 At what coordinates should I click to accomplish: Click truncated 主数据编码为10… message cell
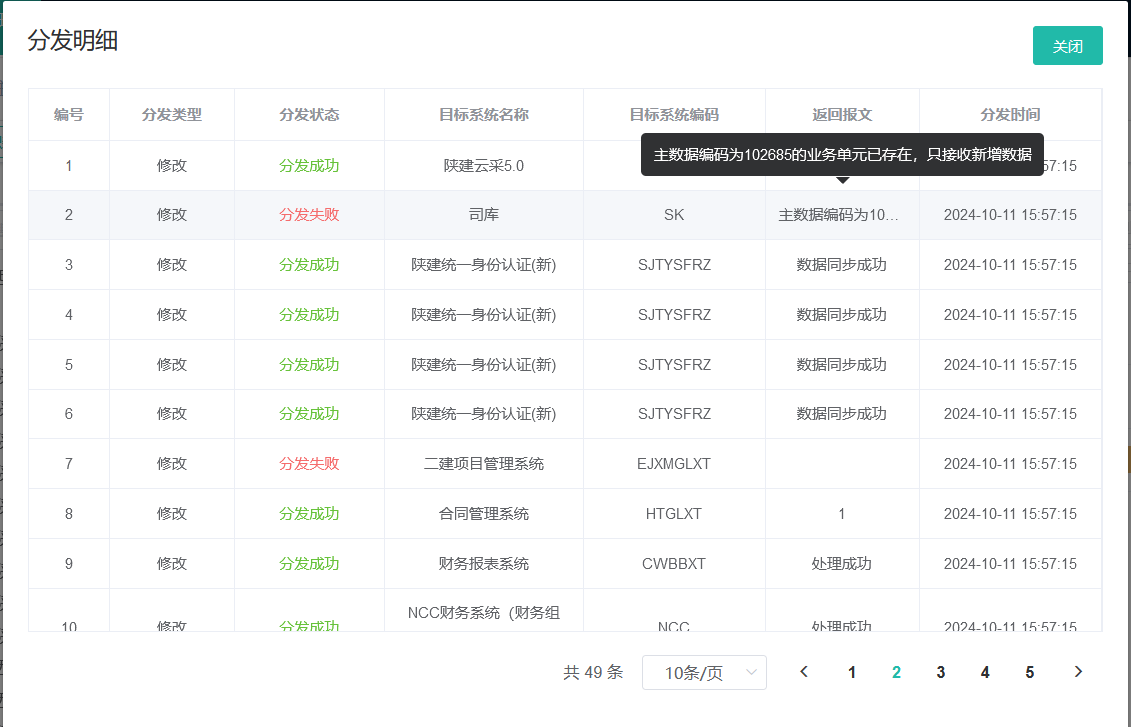pos(841,215)
